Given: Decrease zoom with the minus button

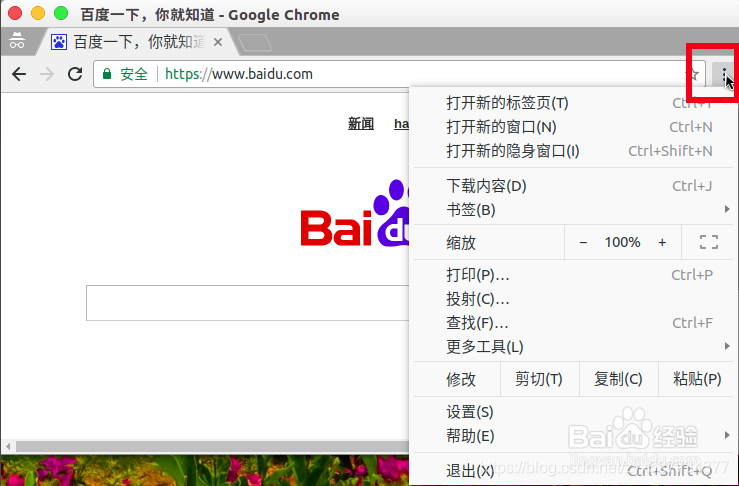Looking at the screenshot, I should [x=583, y=242].
